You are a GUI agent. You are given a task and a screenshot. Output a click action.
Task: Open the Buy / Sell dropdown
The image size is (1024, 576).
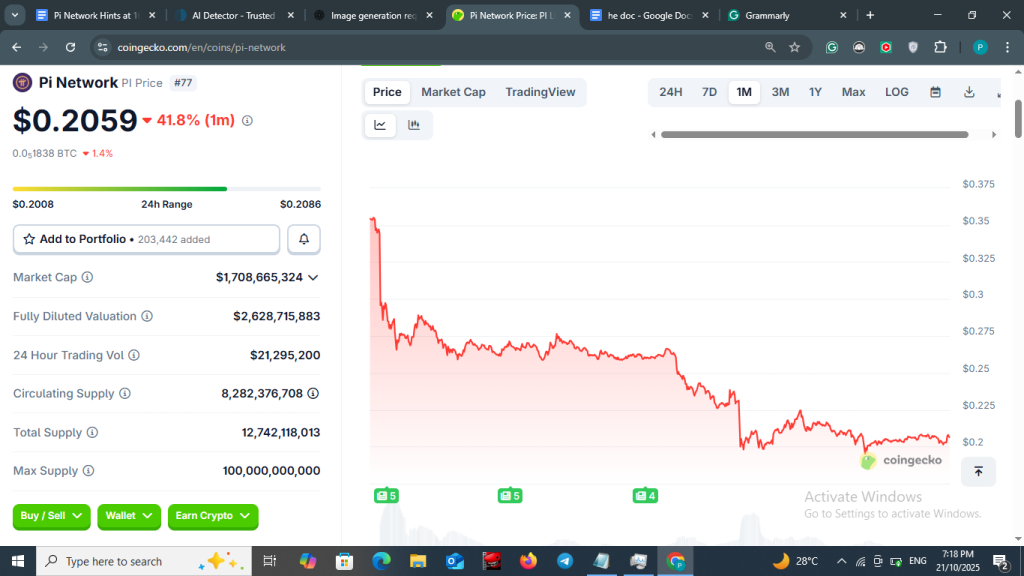click(51, 516)
